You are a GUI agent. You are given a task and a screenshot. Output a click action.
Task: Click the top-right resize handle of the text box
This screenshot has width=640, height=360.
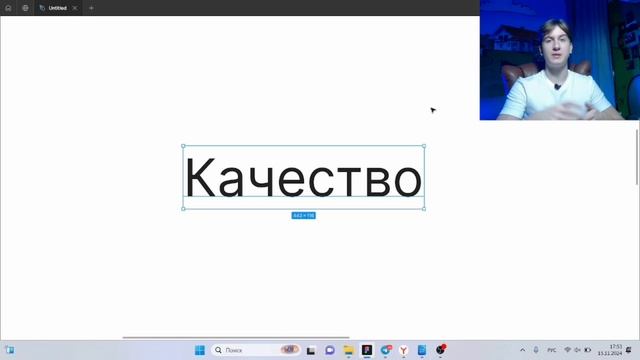pos(424,146)
